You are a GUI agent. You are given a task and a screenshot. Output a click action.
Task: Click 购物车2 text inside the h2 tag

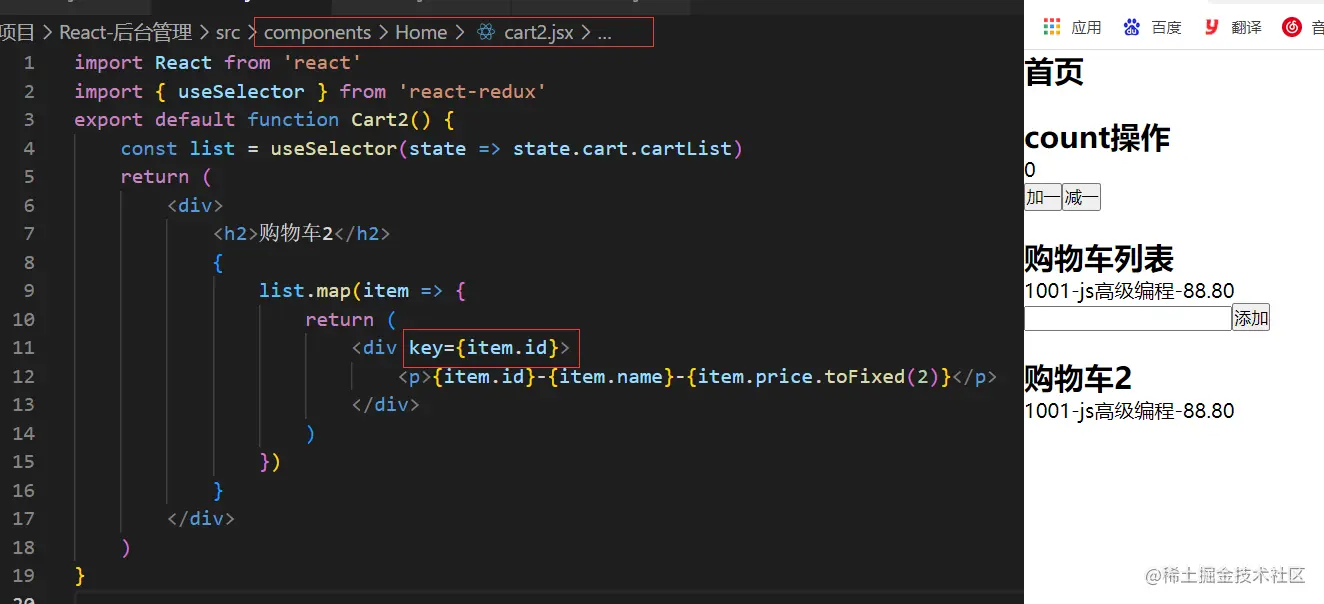tap(296, 234)
